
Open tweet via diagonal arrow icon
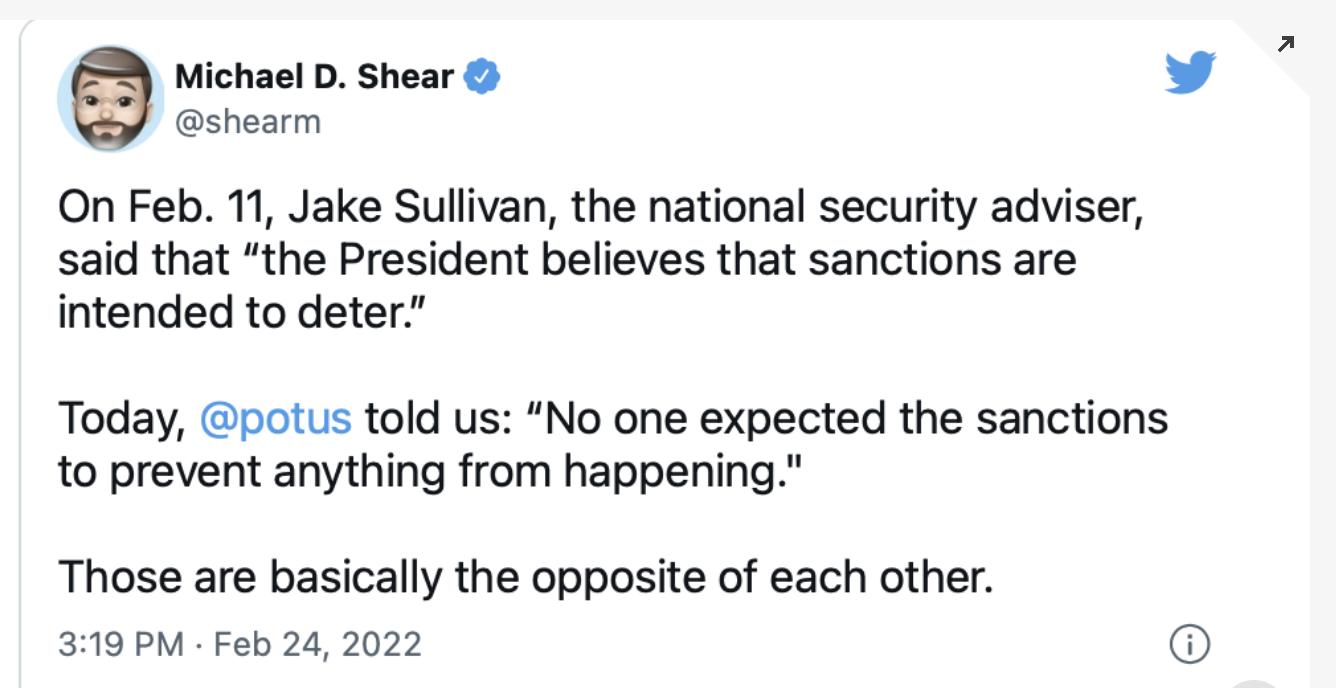(x=1286, y=43)
